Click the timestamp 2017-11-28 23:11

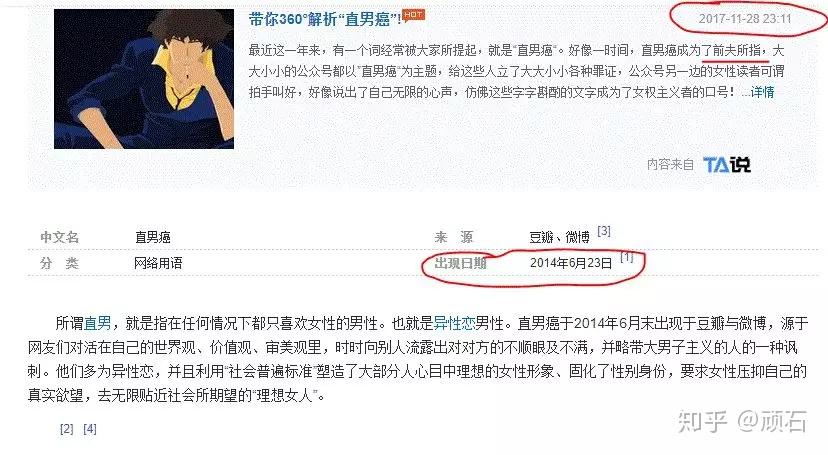click(745, 18)
